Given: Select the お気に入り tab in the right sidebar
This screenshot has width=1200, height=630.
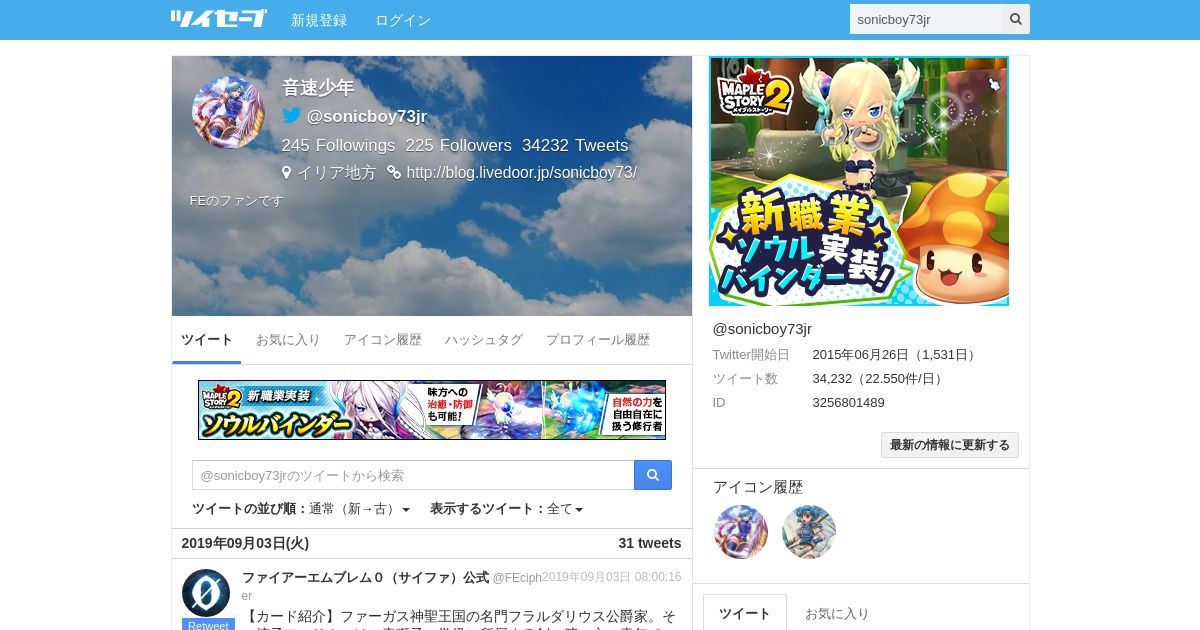Looking at the screenshot, I should [837, 613].
